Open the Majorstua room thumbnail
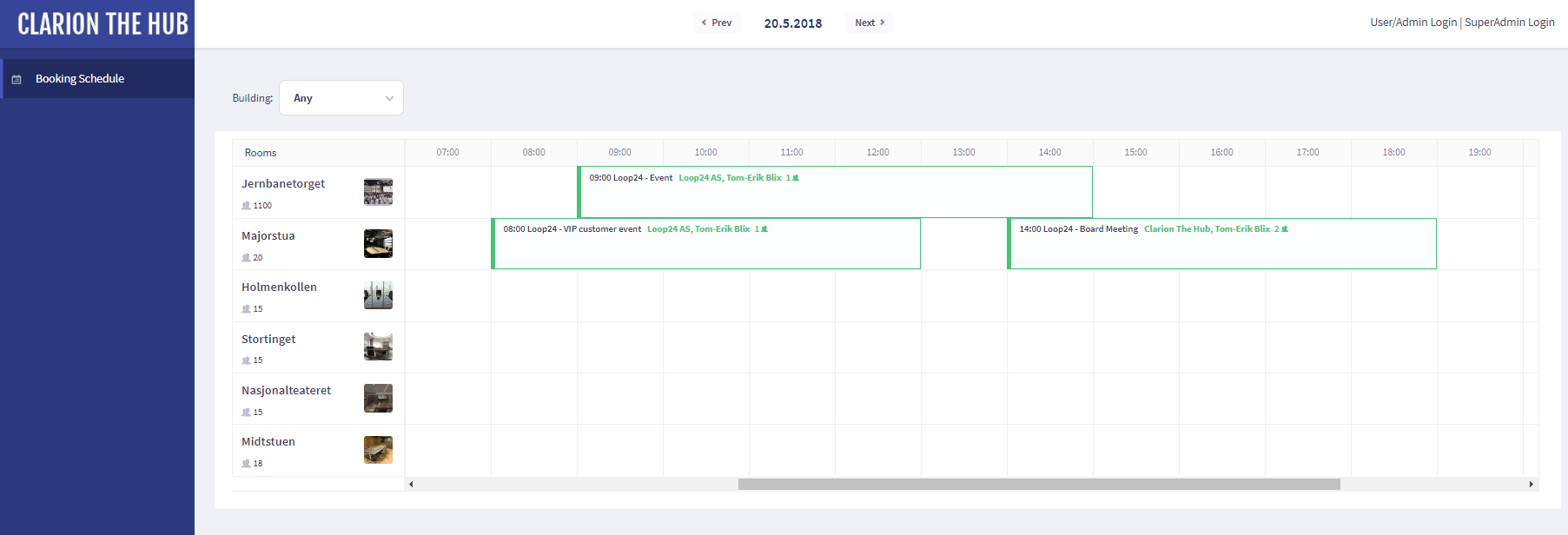 tap(378, 244)
